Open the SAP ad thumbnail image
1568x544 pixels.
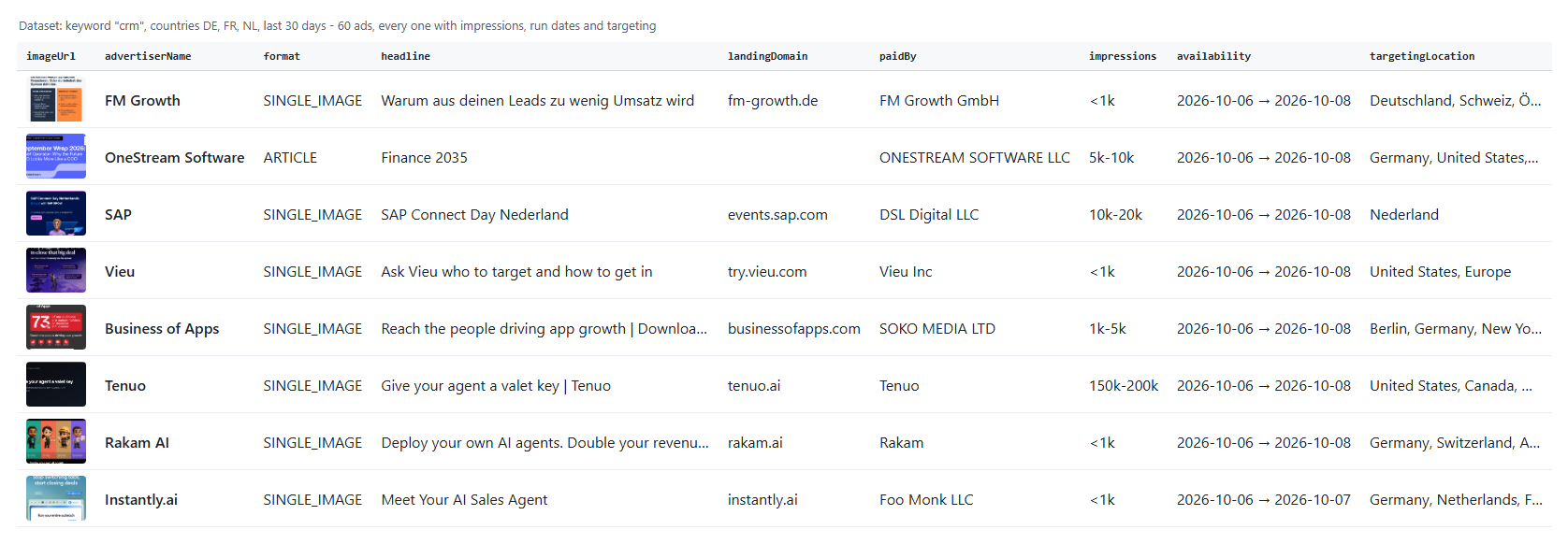56,213
